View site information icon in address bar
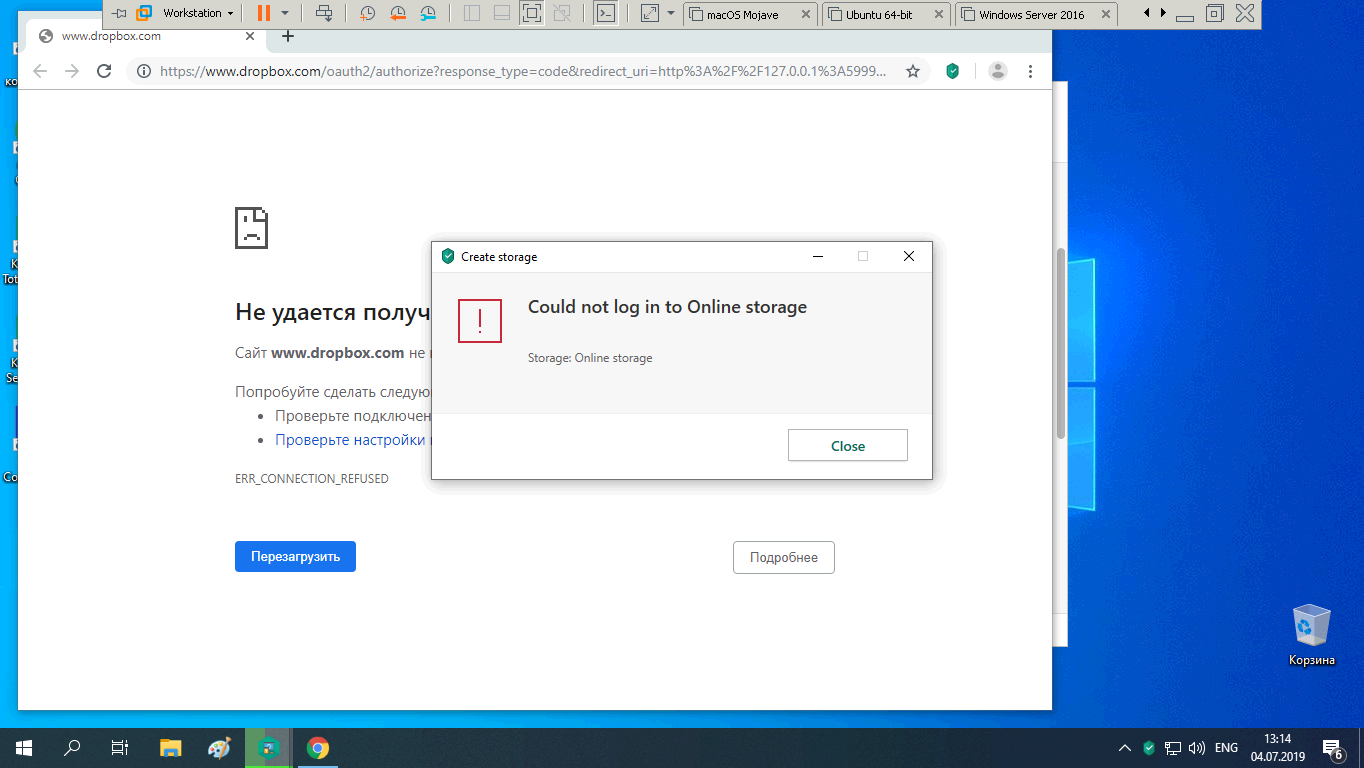 [x=144, y=71]
